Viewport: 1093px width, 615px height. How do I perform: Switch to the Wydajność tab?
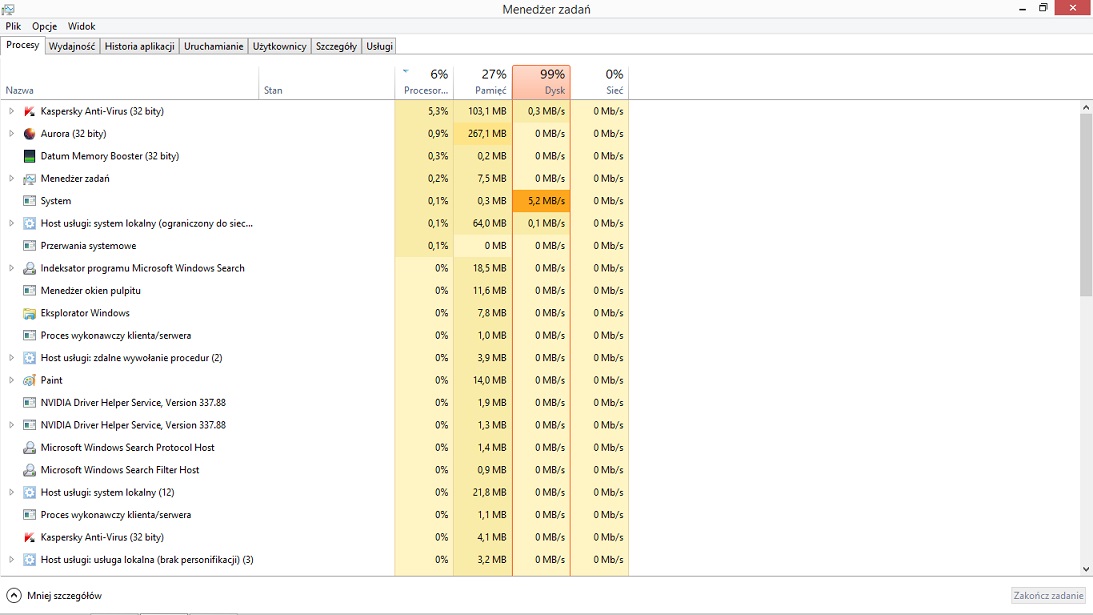point(72,46)
